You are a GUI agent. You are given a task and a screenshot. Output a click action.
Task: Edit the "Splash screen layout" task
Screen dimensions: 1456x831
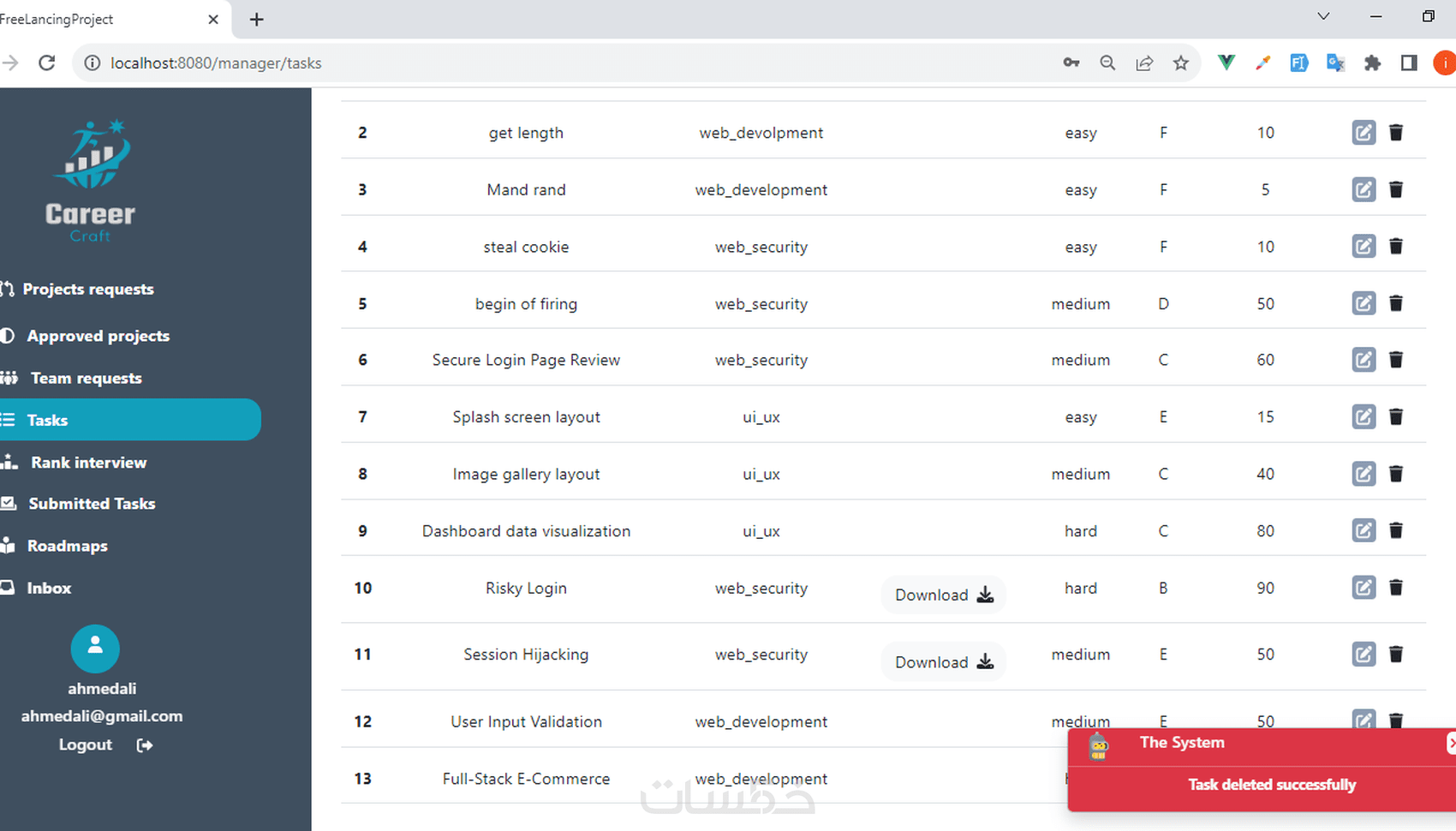coord(1363,417)
